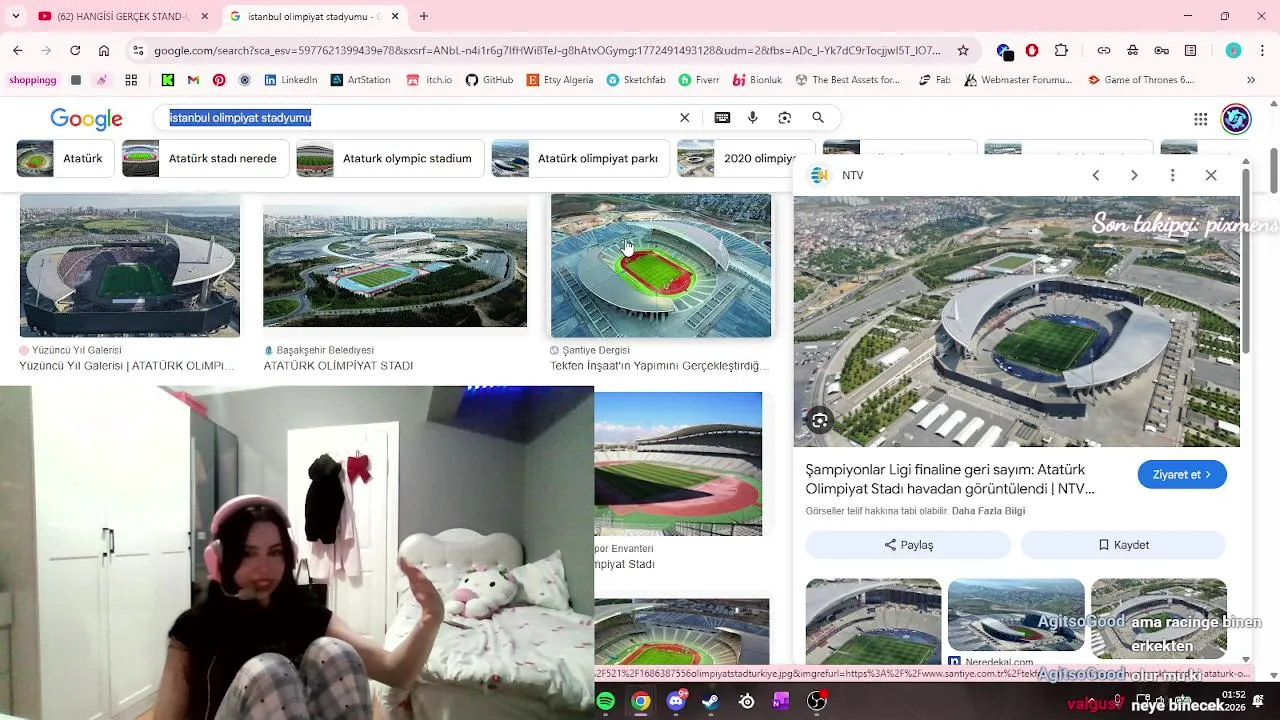Save the image with Kaydet button

(1123, 545)
